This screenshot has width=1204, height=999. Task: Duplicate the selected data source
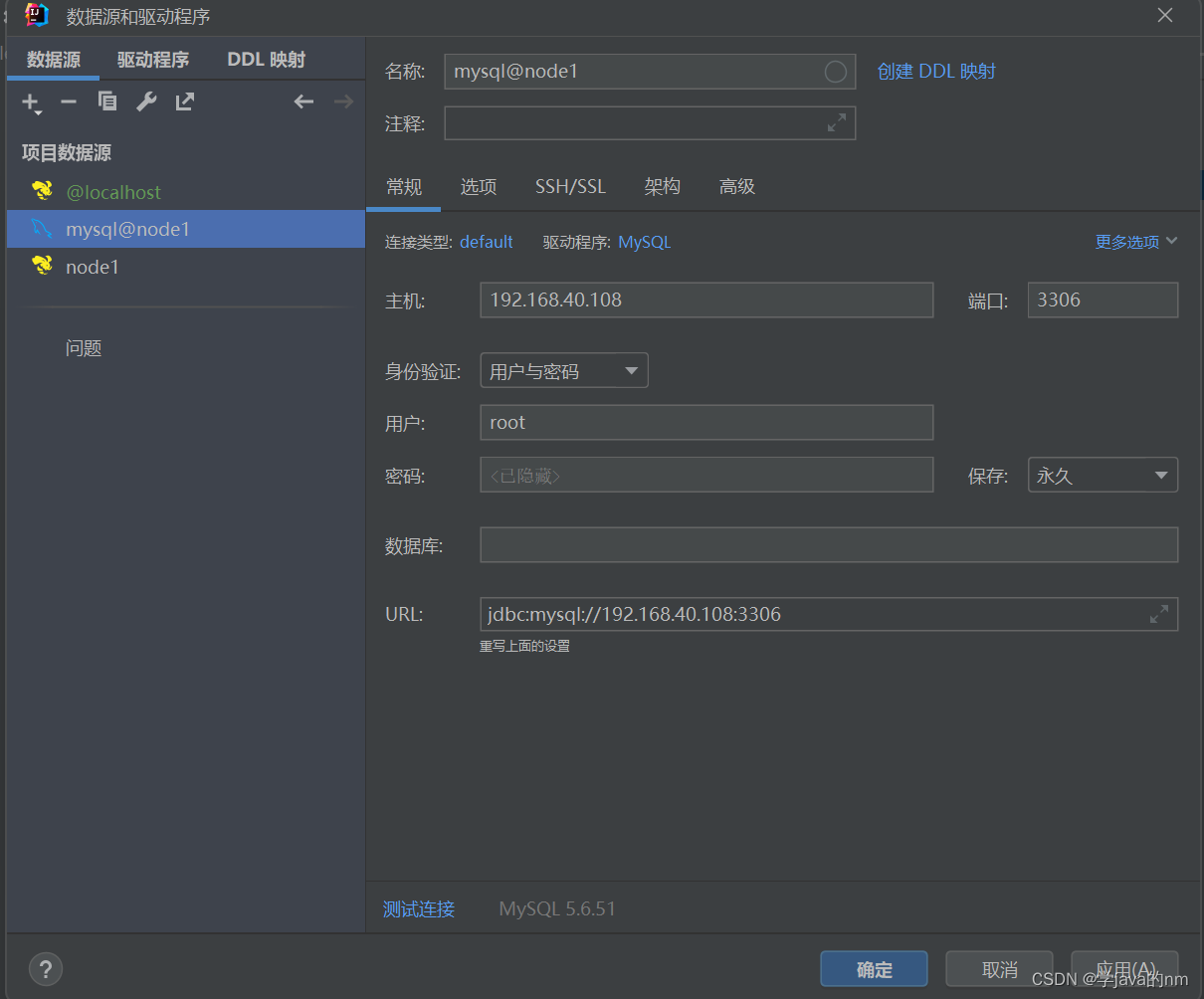pyautogui.click(x=107, y=101)
